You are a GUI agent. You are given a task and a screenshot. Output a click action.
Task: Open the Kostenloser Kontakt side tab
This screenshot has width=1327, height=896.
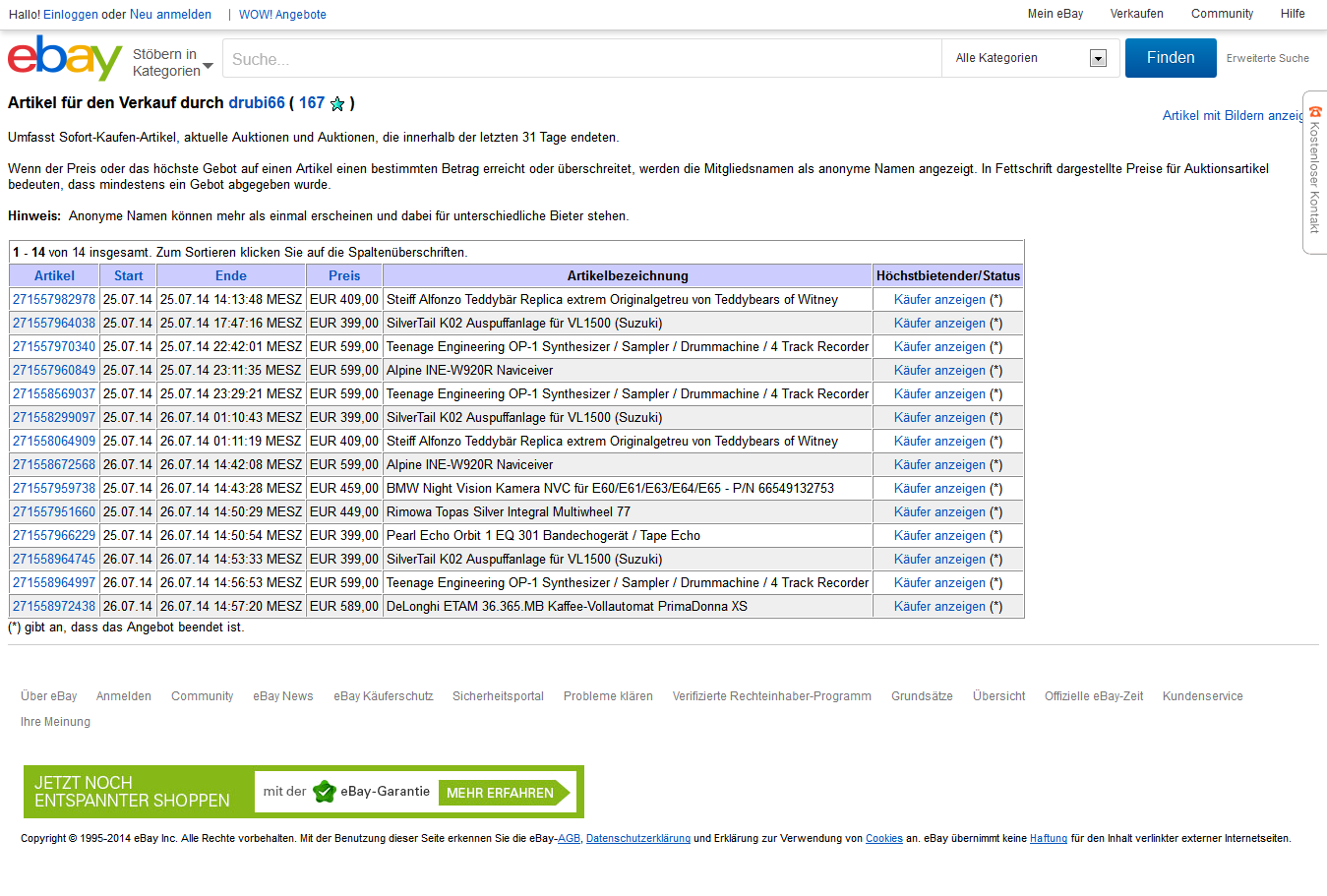(x=1314, y=172)
